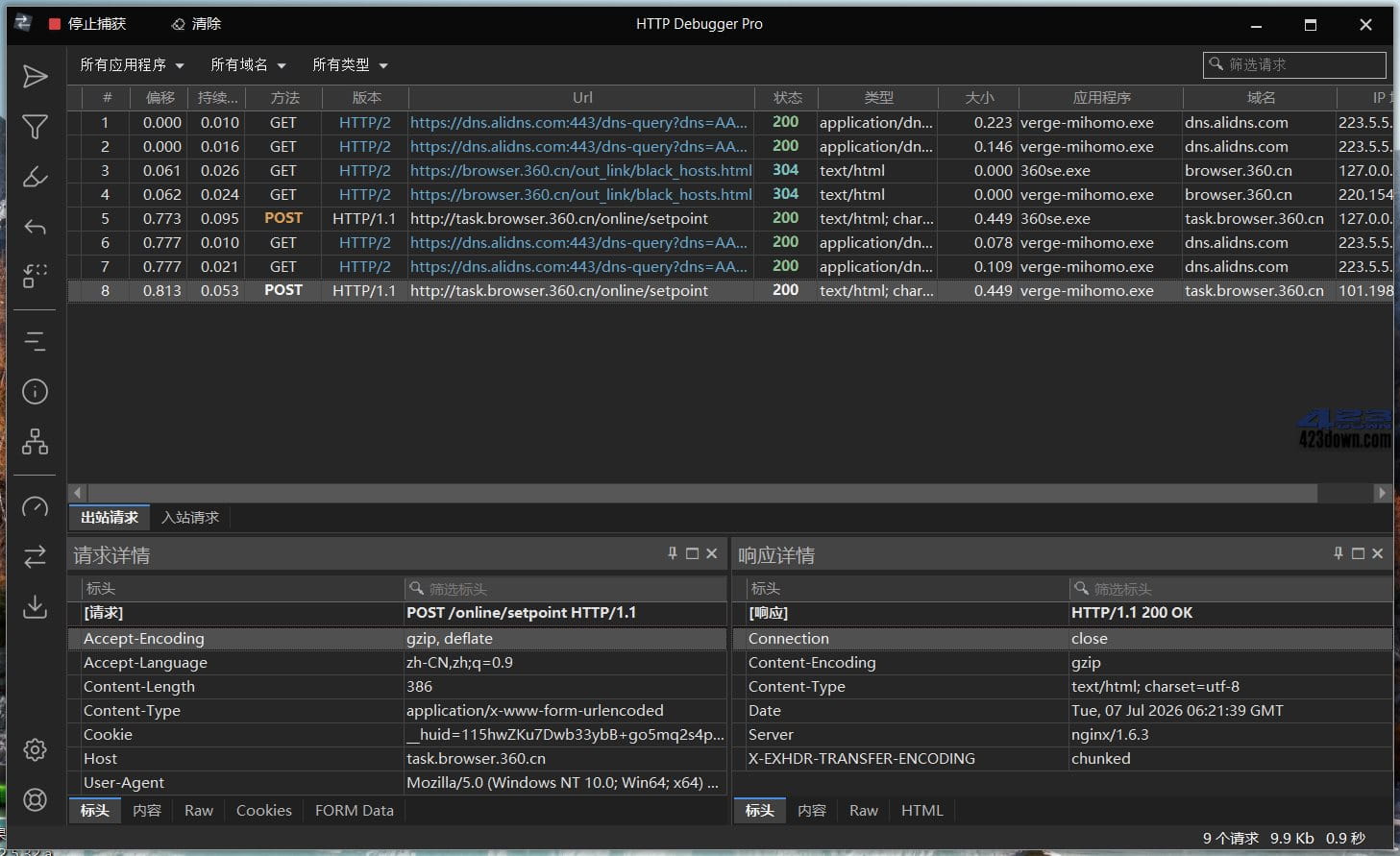The width and height of the screenshot is (1400, 856).
Task: Switch to 出站请求 tab
Action: point(110,517)
